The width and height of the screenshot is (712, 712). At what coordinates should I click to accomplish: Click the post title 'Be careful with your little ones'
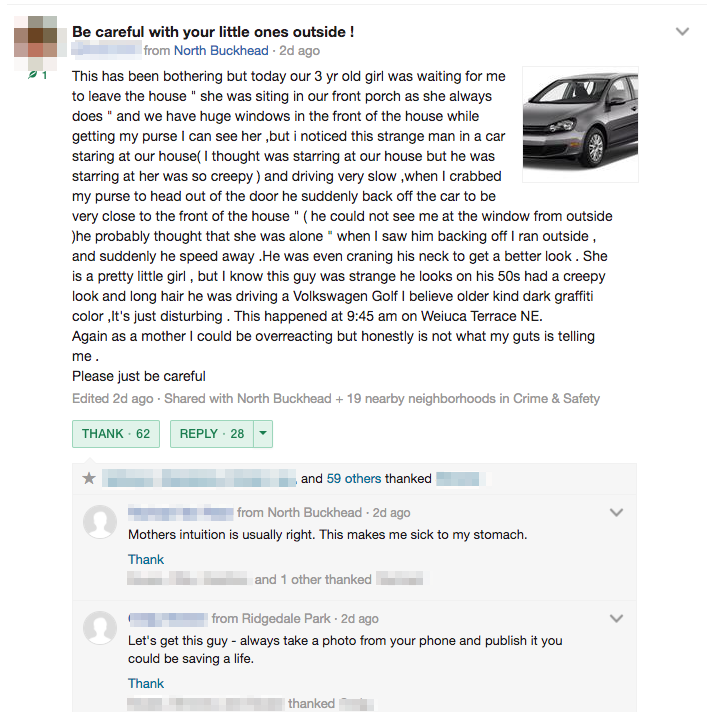pyautogui.click(x=213, y=32)
